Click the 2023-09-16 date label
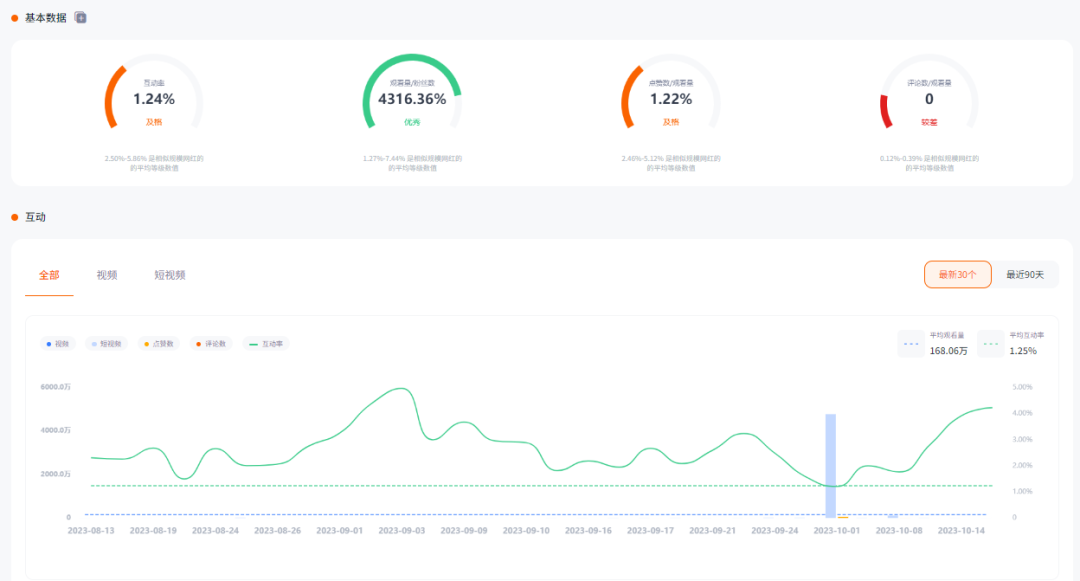The width and height of the screenshot is (1080, 581). tap(588, 531)
